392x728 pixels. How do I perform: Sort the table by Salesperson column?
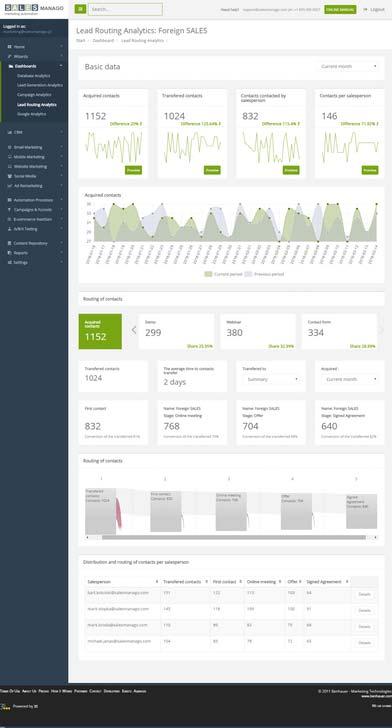123,582
